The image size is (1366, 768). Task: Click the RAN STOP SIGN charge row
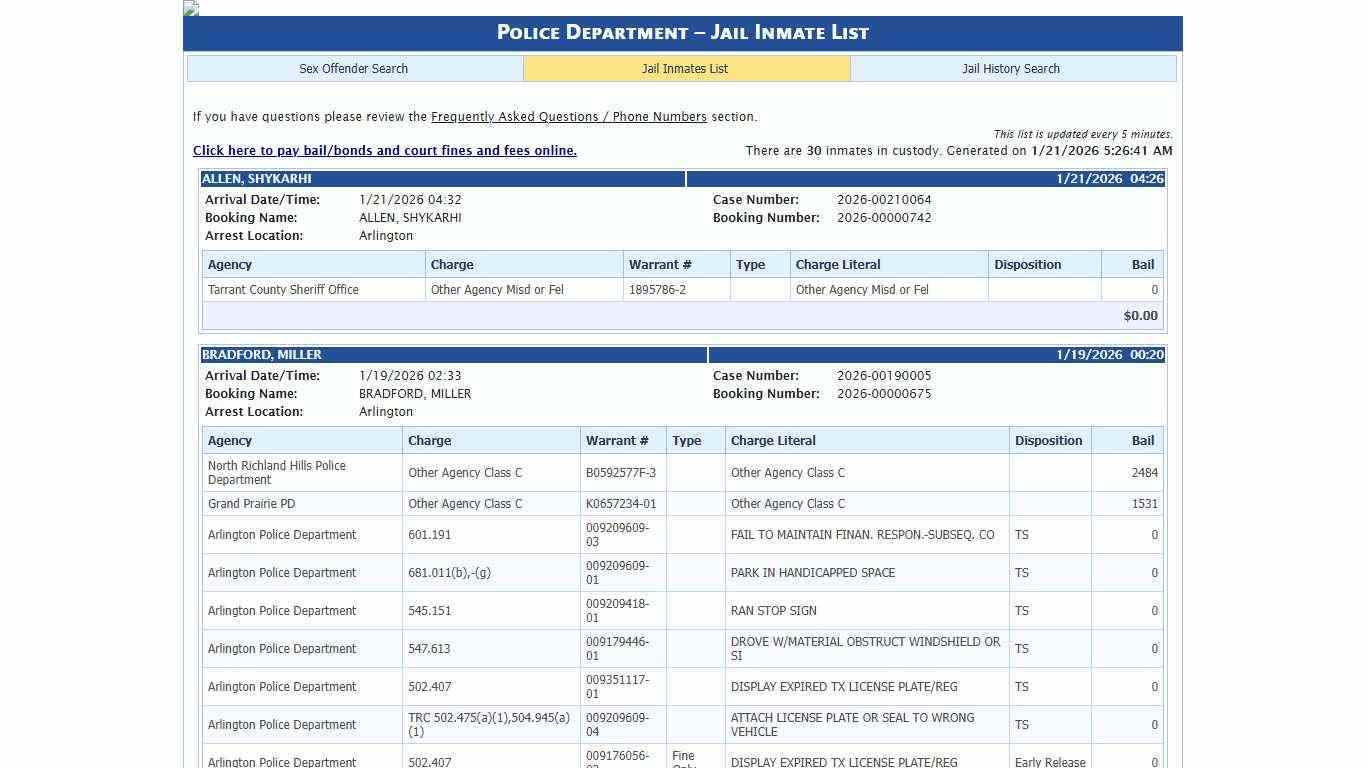(773, 611)
